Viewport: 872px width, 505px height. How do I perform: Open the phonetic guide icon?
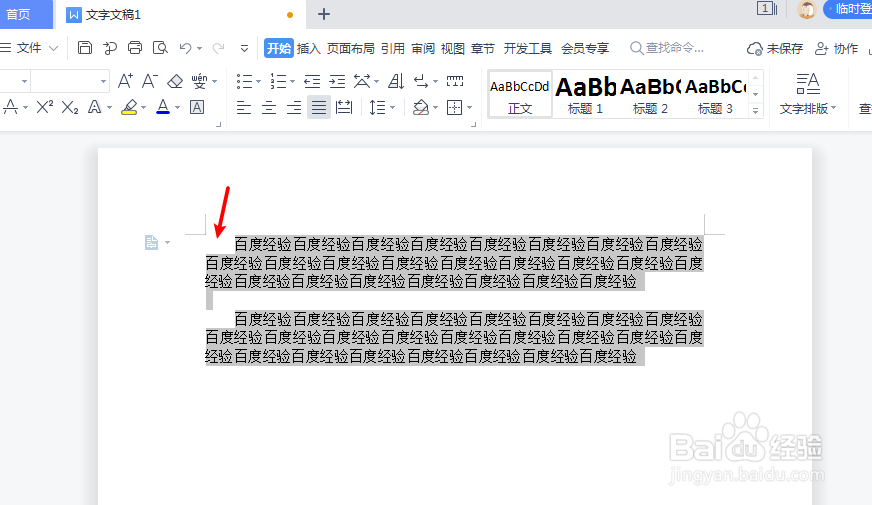click(x=199, y=81)
